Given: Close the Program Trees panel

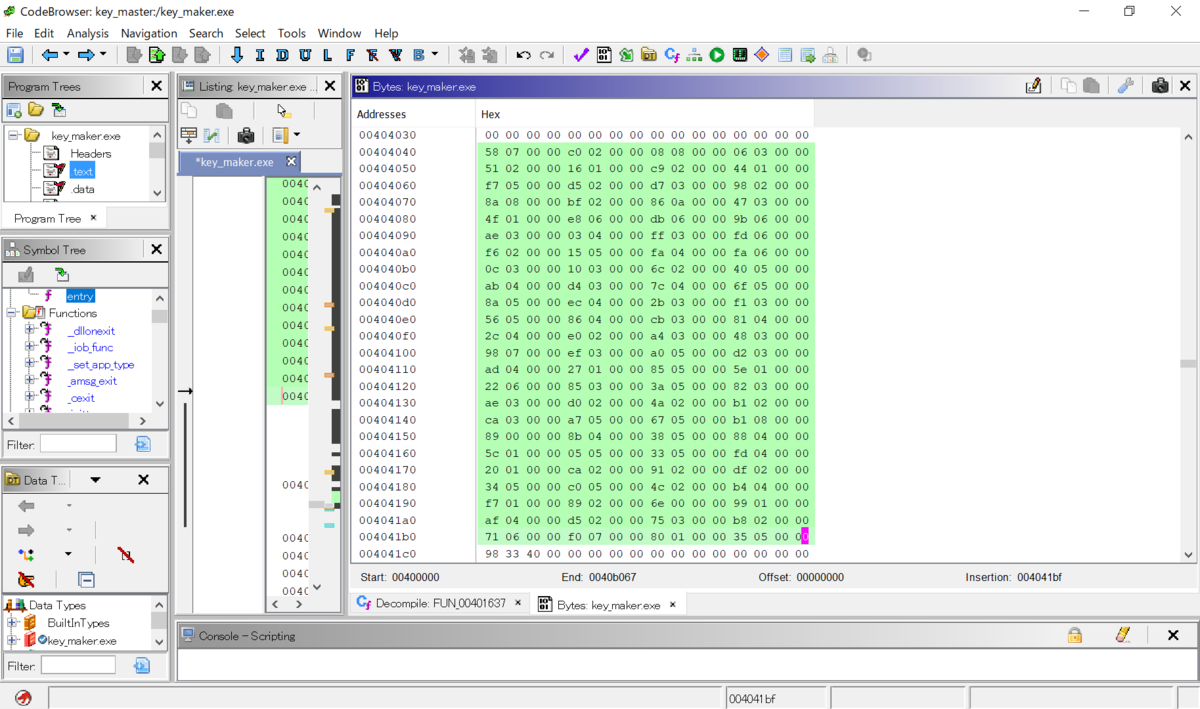Looking at the screenshot, I should click(156, 86).
